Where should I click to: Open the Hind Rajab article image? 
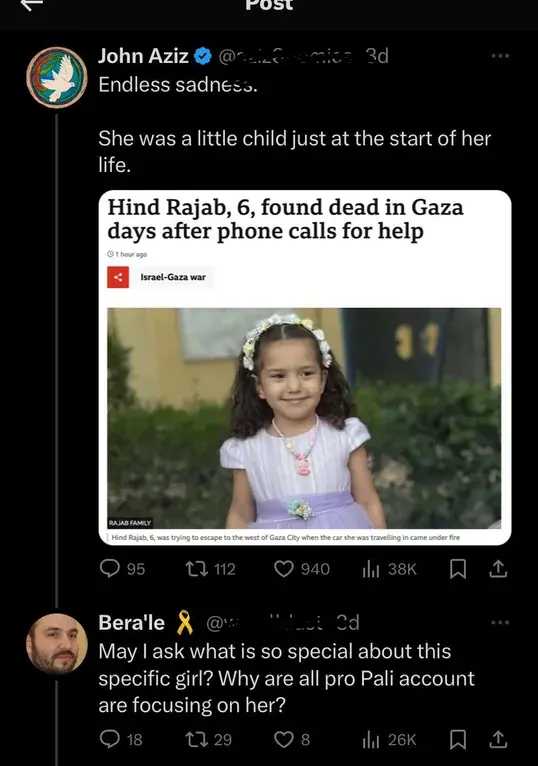pyautogui.click(x=304, y=418)
